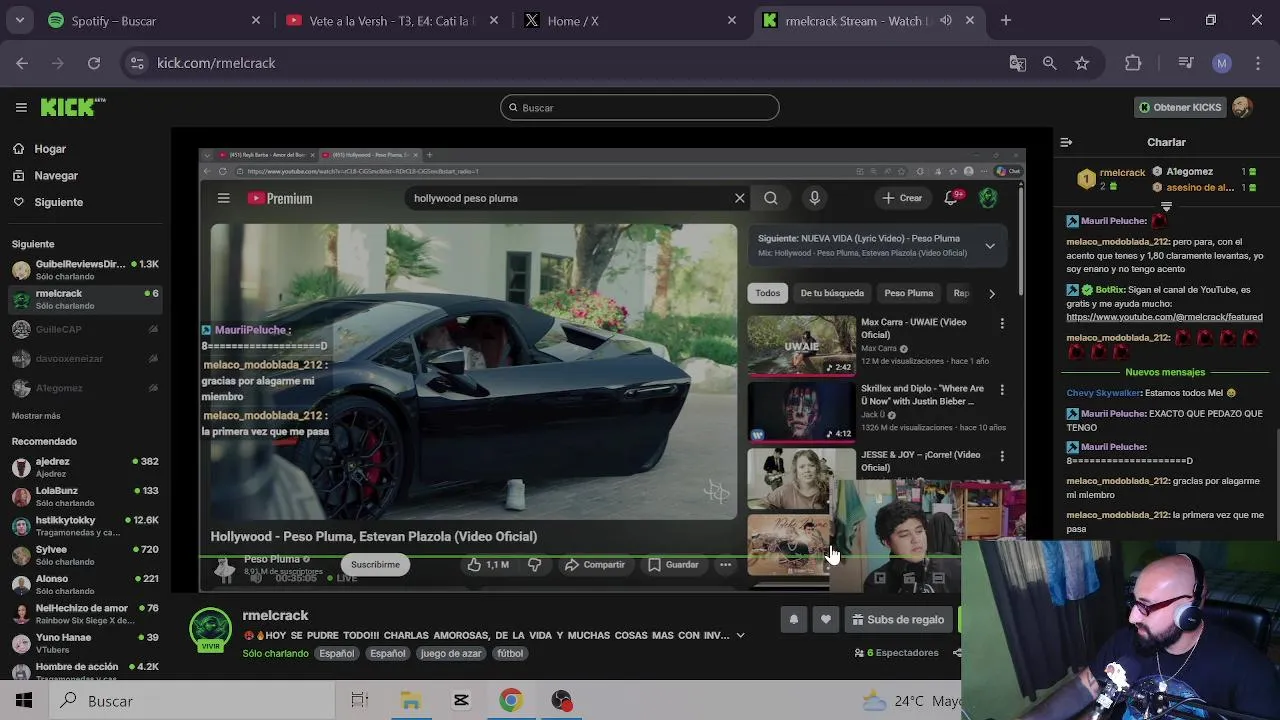Open the Sólo charlando category link
This screenshot has width=1280, height=720.
(x=275, y=653)
